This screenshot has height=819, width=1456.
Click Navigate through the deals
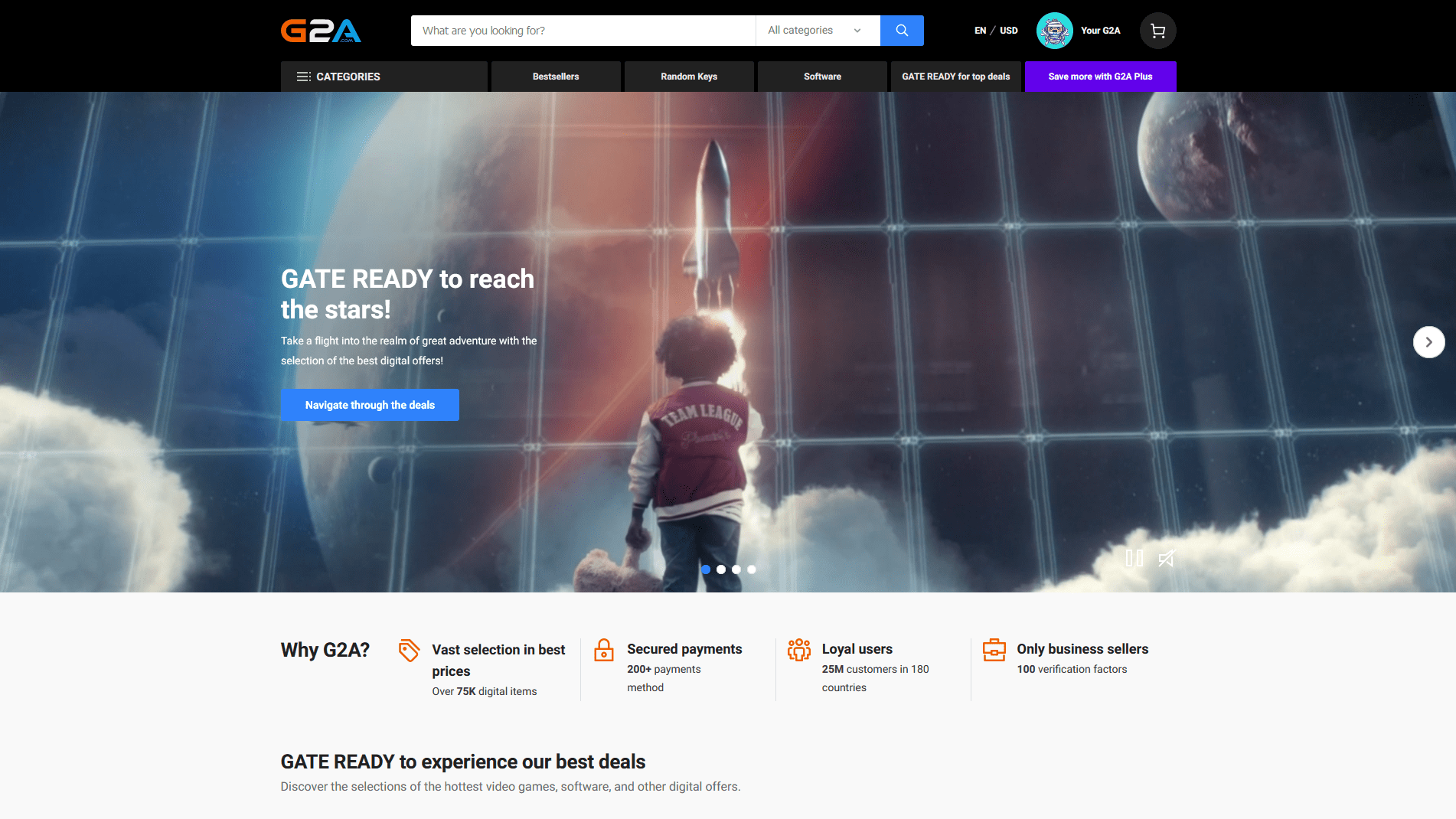coord(370,405)
